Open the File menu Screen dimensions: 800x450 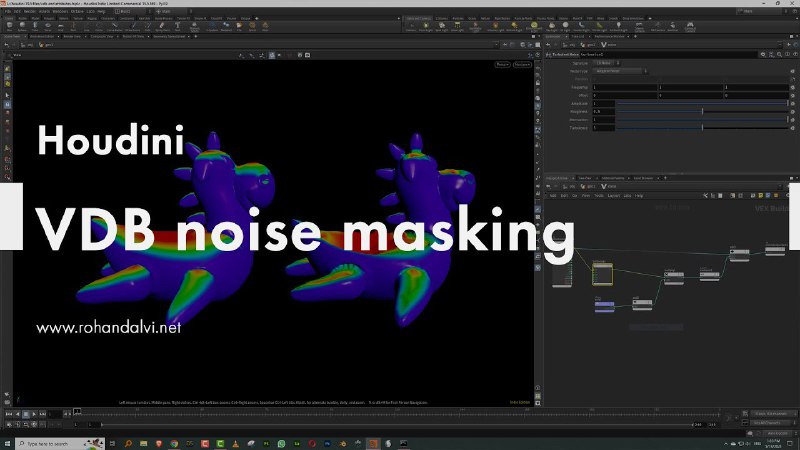click(7, 11)
